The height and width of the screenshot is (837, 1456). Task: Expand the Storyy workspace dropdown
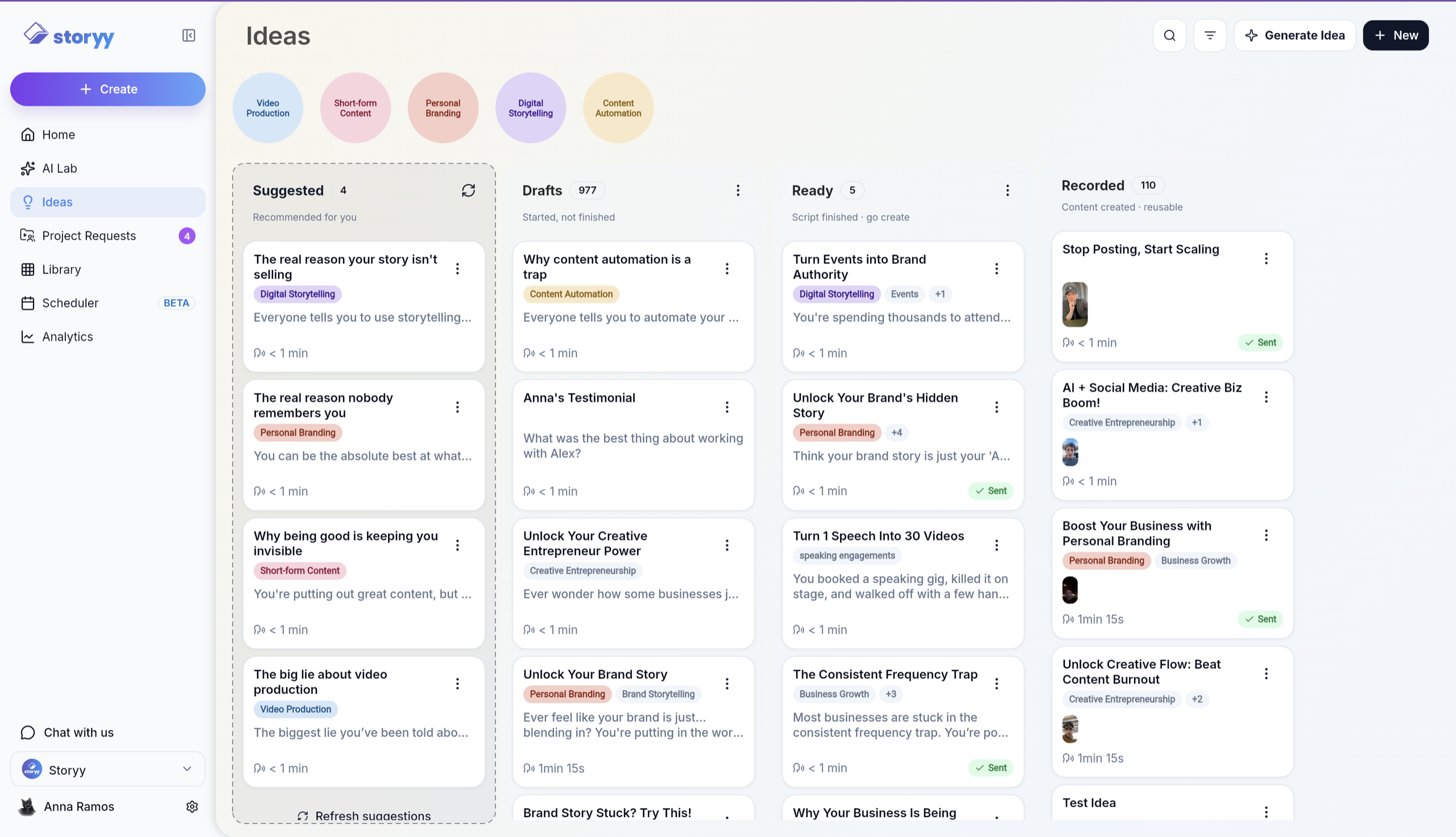(107, 769)
